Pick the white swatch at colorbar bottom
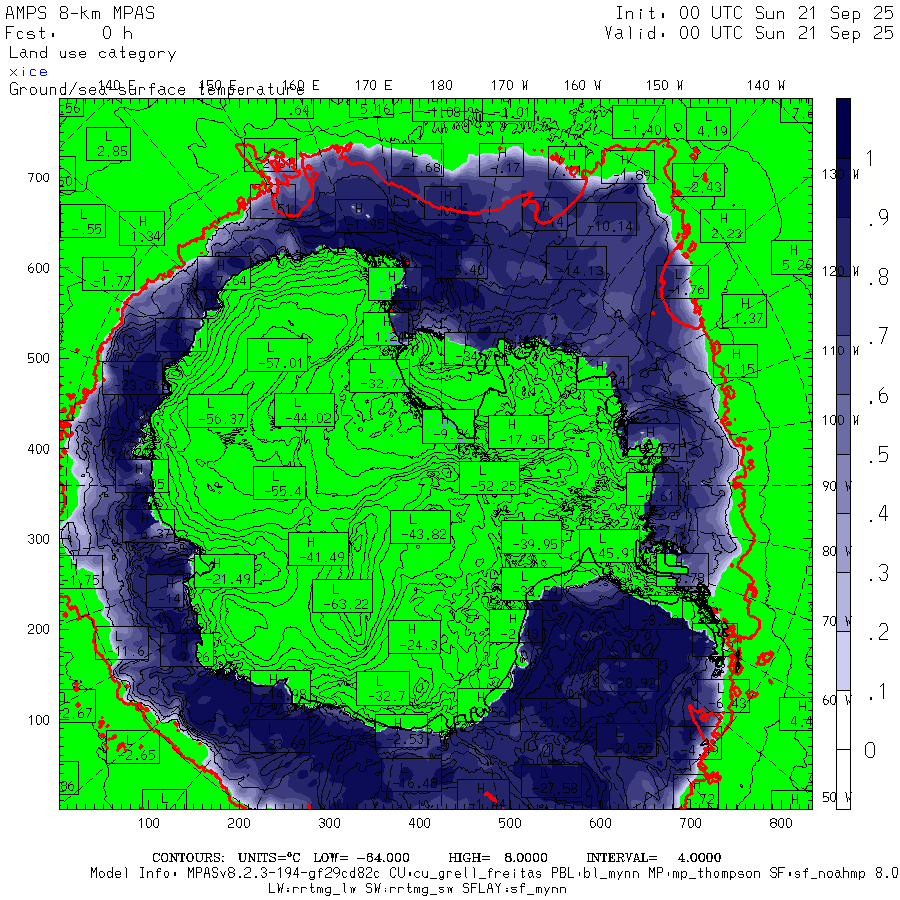900x900 pixels. 843,750
